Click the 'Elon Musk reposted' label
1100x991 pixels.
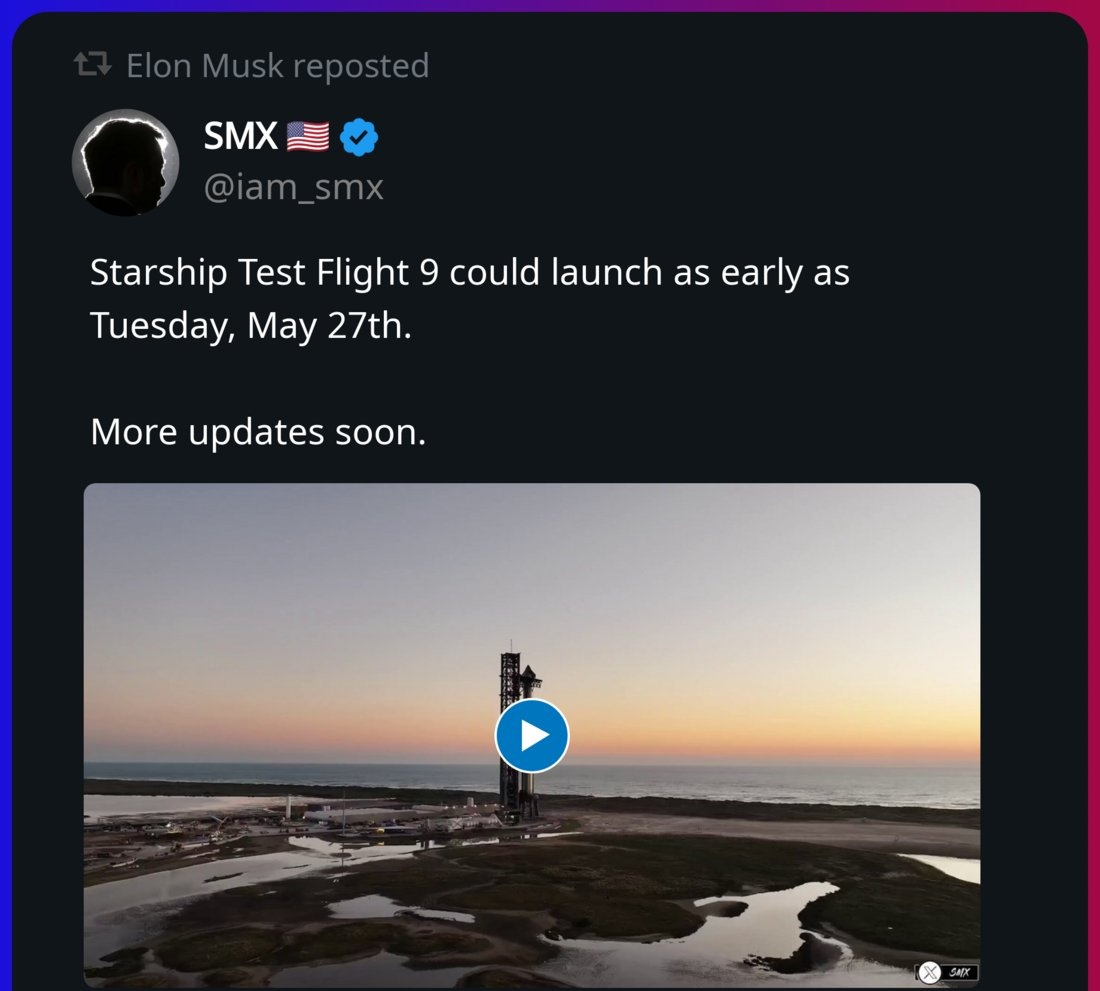pyautogui.click(x=277, y=64)
